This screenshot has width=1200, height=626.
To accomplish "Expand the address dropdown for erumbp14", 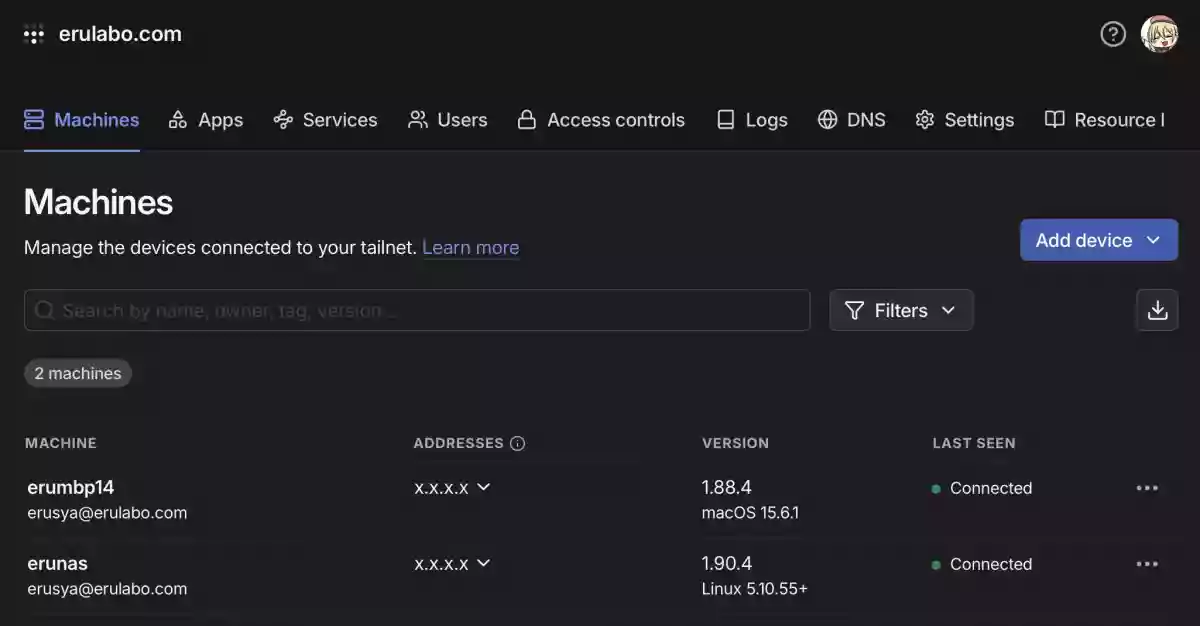I will tap(483, 487).
